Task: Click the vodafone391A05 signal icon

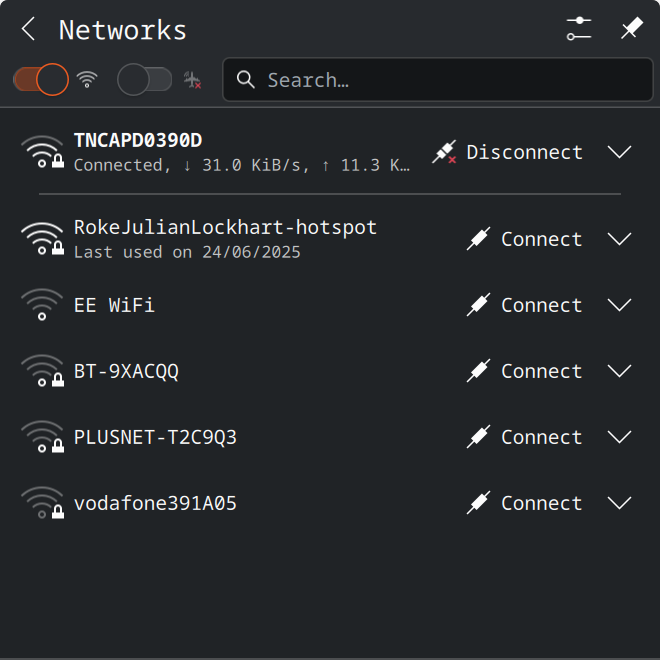Action: (x=42, y=503)
